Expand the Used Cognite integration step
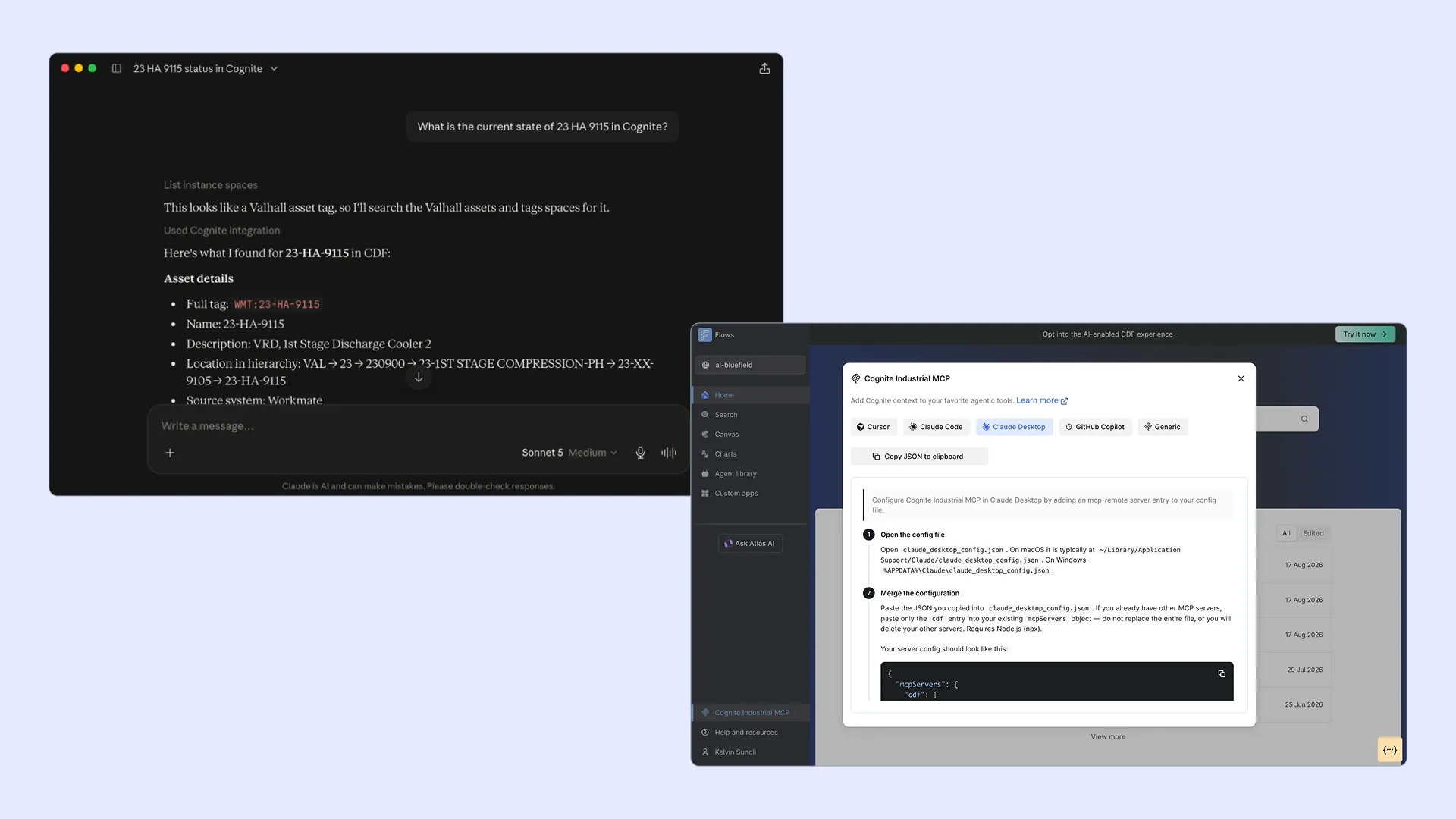This screenshot has height=819, width=1456. [x=221, y=231]
